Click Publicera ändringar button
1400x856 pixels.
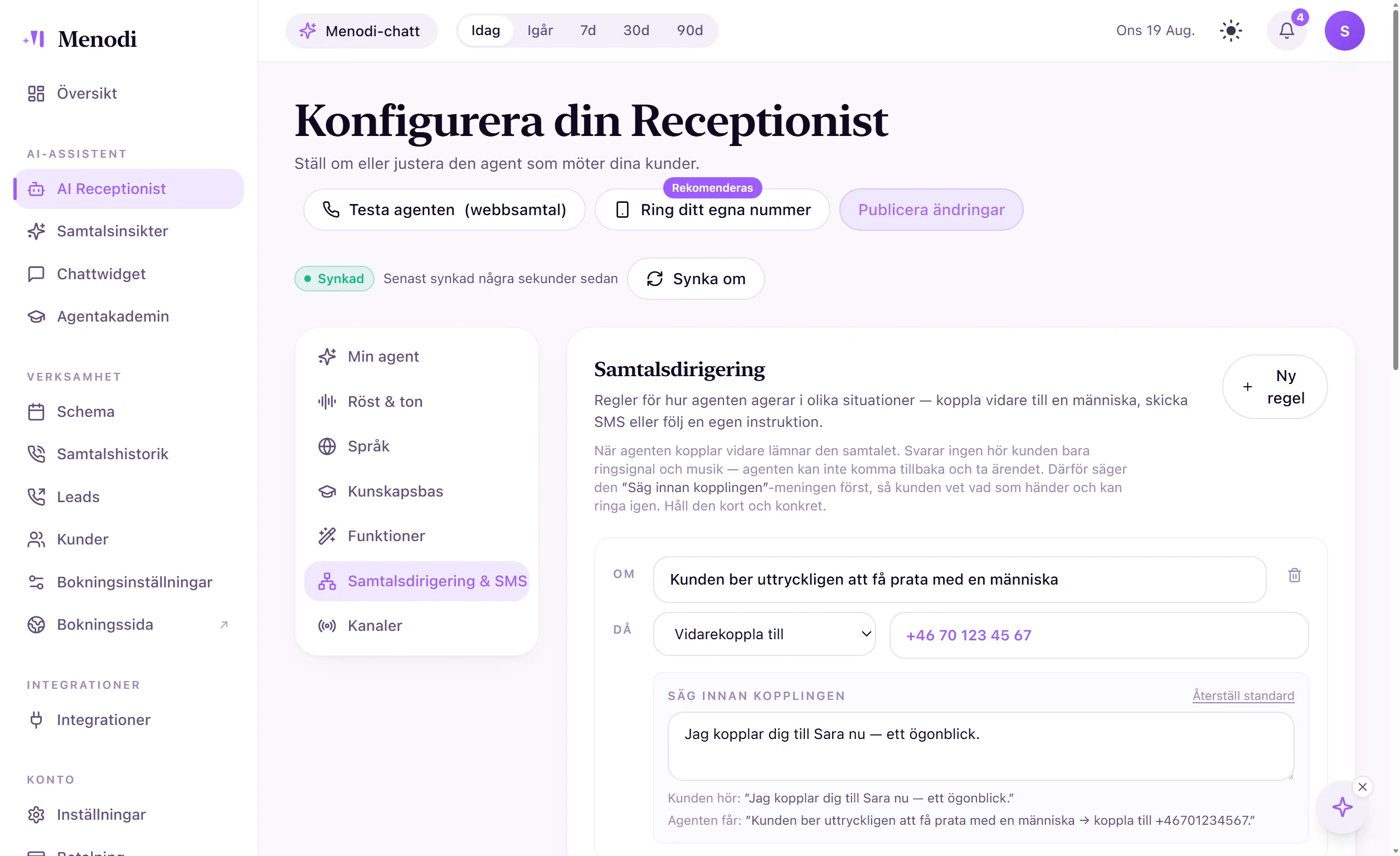931,210
